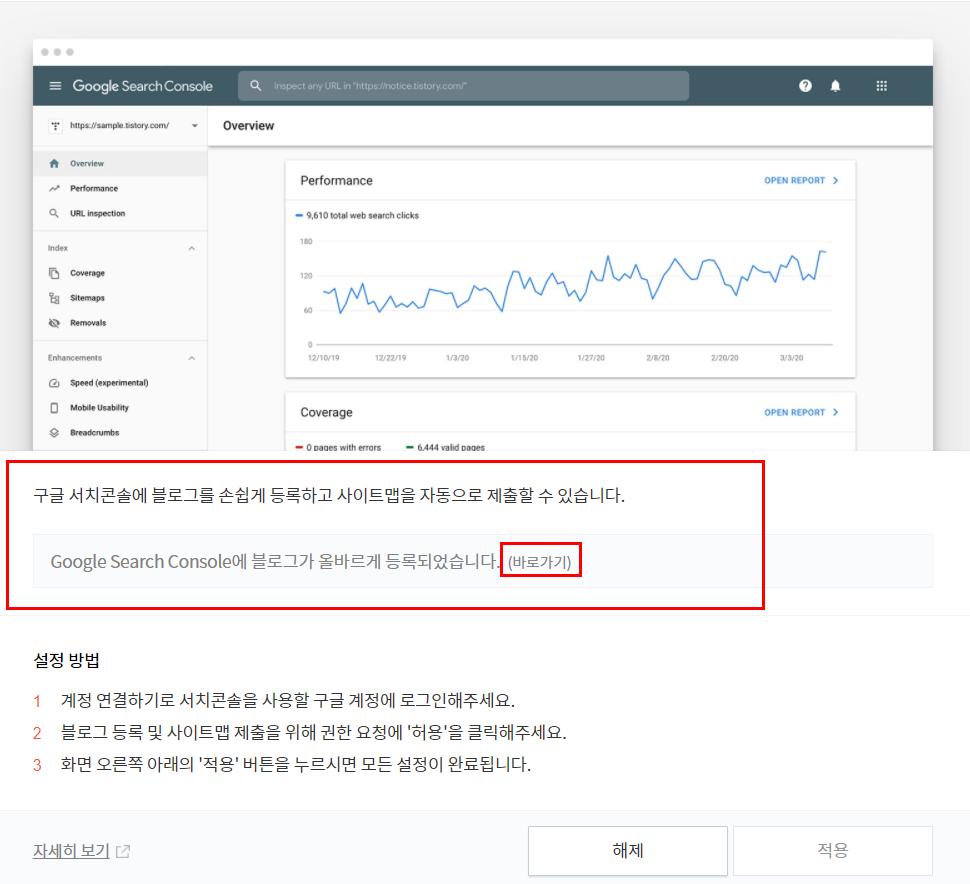This screenshot has height=884, width=970.
Task: Collapse the Enhancements section chevron
Action: click(x=192, y=358)
